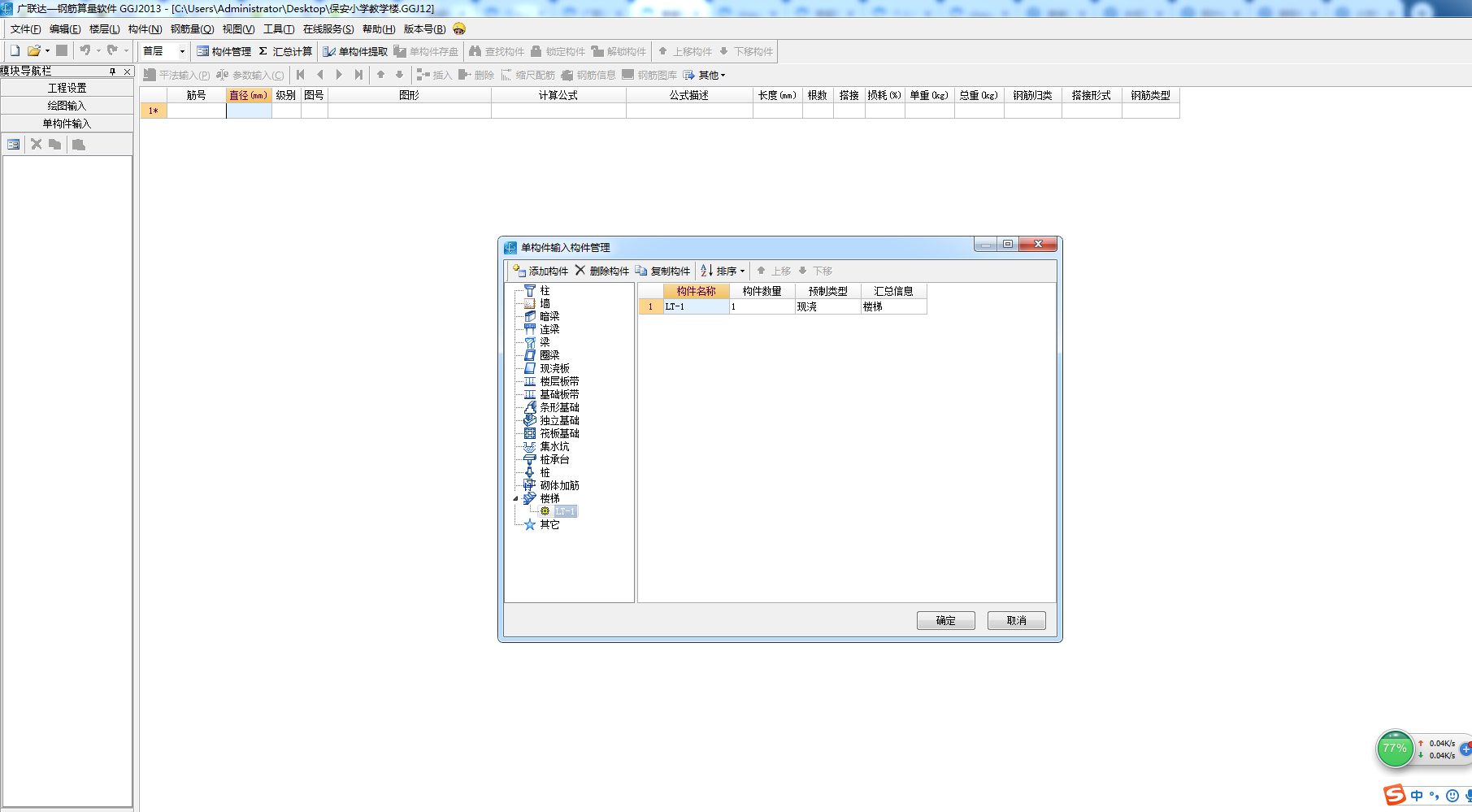Viewport: 1472px width, 812px height.
Task: Click 汇总计算 sigma button
Action: tap(285, 51)
